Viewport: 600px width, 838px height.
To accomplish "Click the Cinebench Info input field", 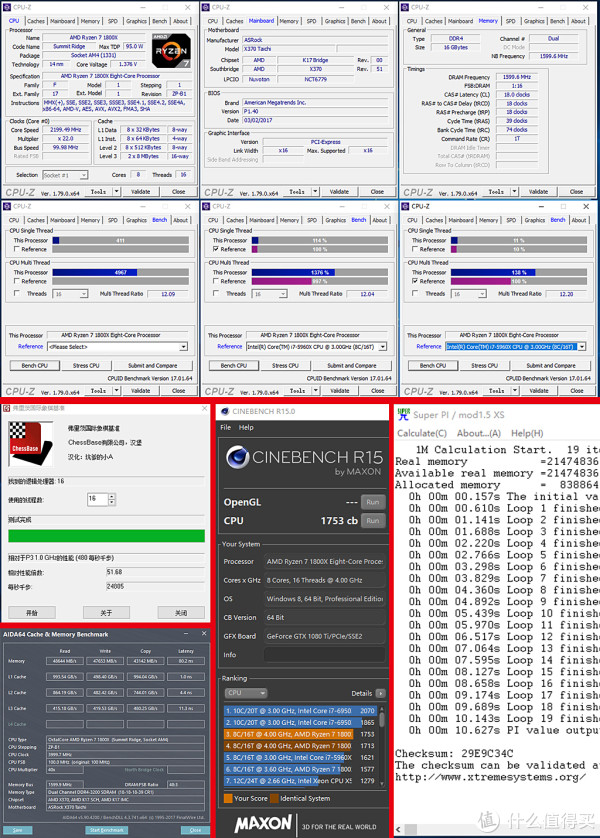I will click(x=324, y=655).
